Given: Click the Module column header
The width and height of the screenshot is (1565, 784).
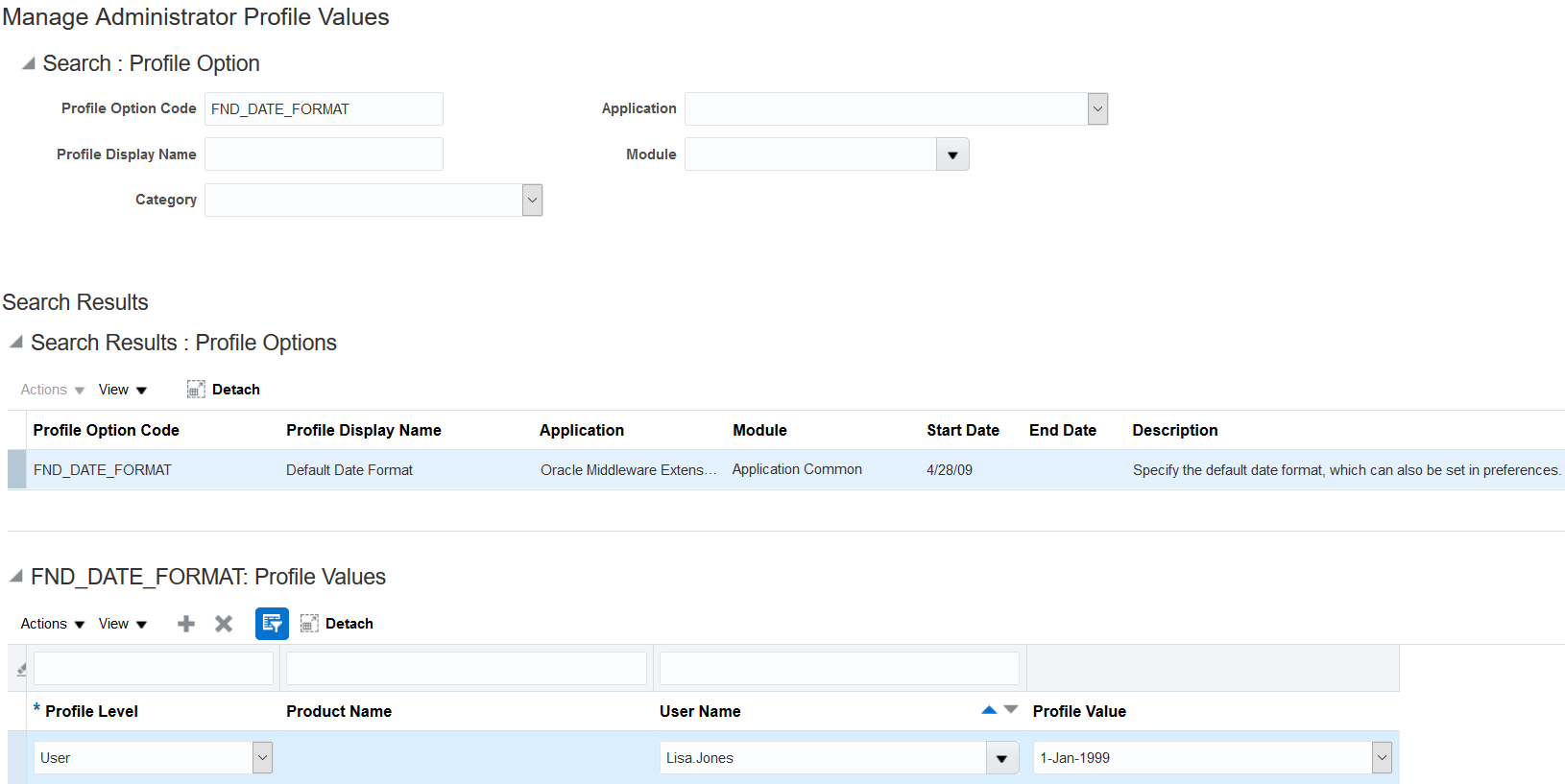Looking at the screenshot, I should pyautogui.click(x=759, y=430).
